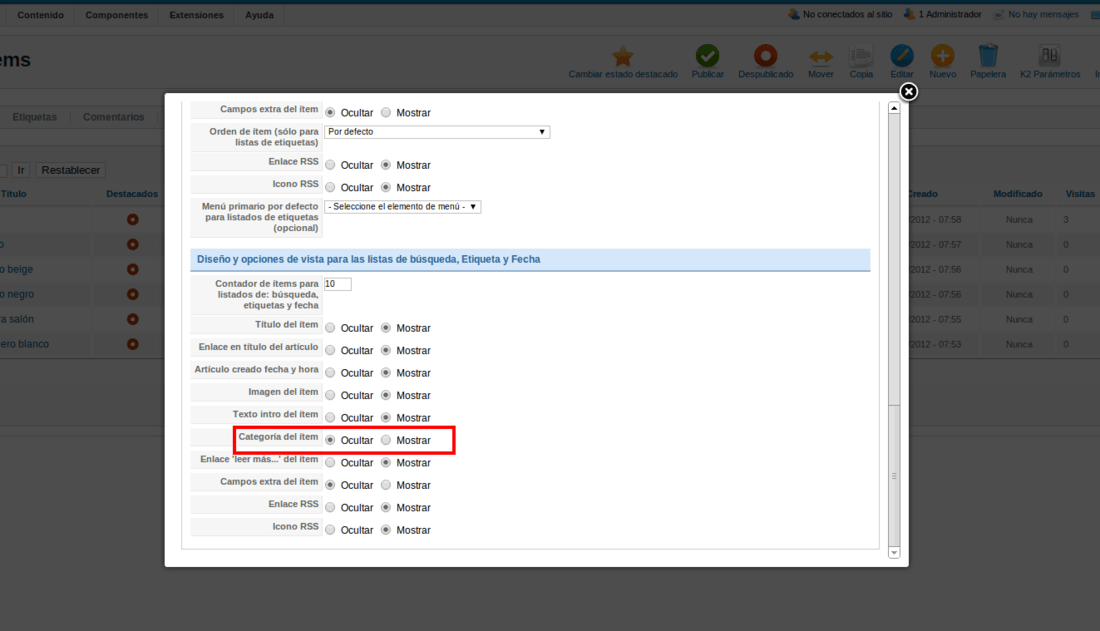This screenshot has width=1100, height=631.
Task: Click the Ir button
Action: tap(21, 170)
